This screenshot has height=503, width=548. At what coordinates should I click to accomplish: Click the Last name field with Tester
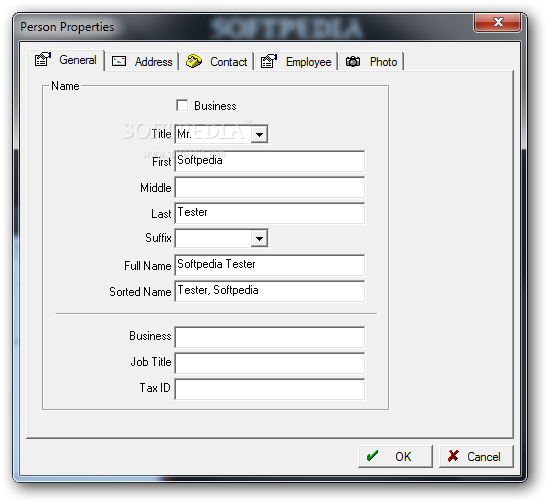(269, 213)
